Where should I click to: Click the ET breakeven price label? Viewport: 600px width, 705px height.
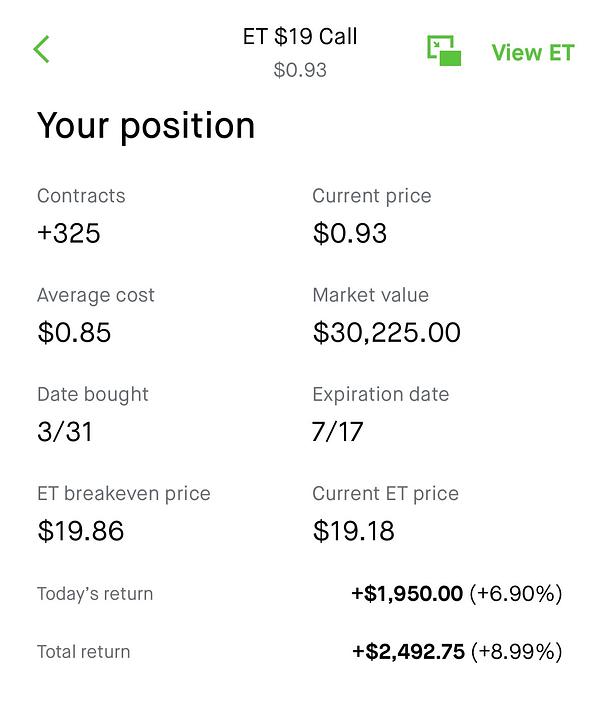click(124, 493)
